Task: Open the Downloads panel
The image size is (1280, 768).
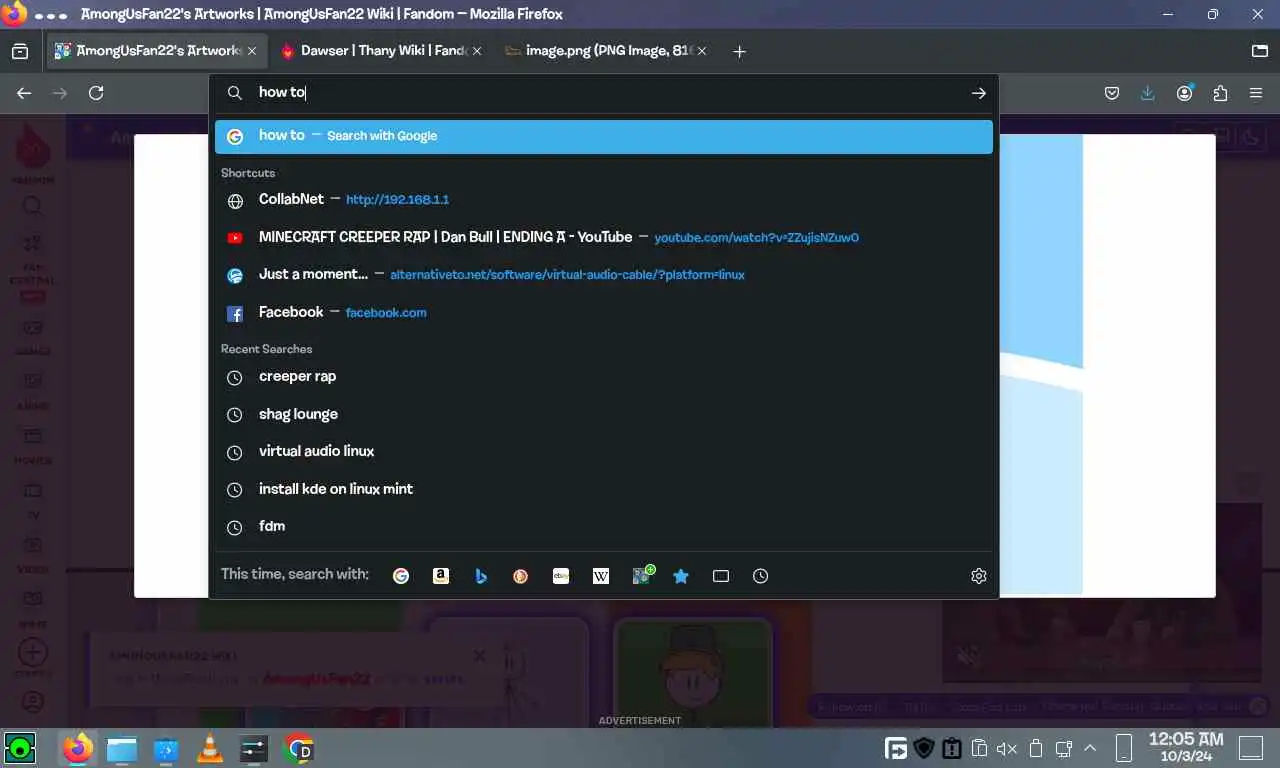Action: tap(1148, 93)
